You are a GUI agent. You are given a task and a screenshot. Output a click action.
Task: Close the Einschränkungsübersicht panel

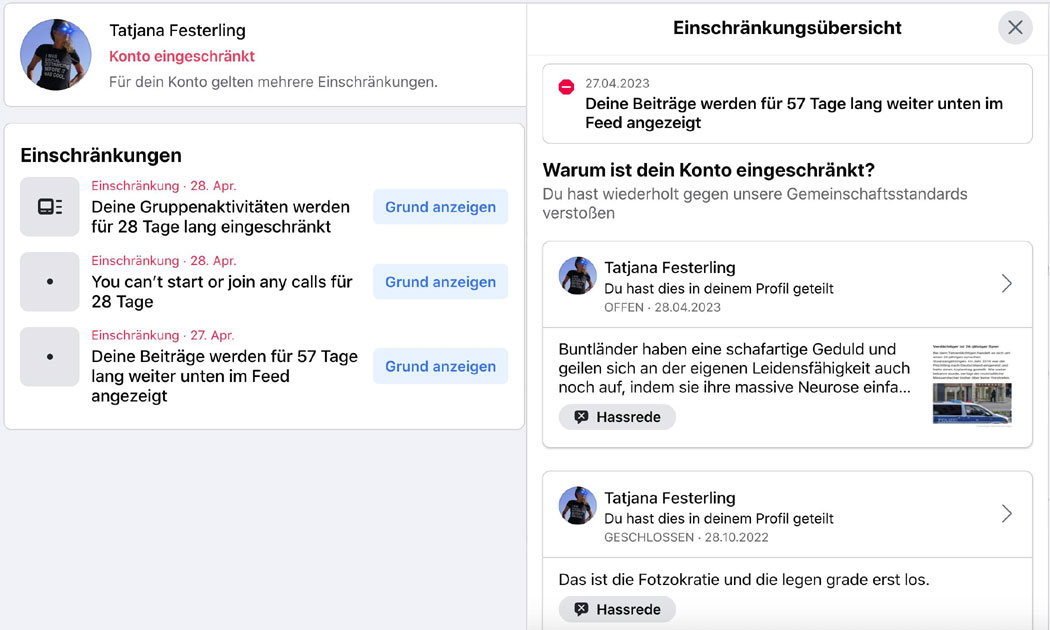pyautogui.click(x=1015, y=27)
